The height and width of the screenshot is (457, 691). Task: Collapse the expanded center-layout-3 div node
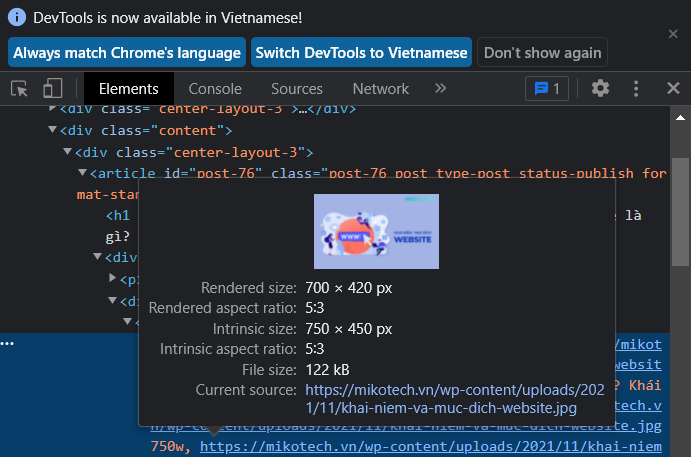(x=68, y=152)
